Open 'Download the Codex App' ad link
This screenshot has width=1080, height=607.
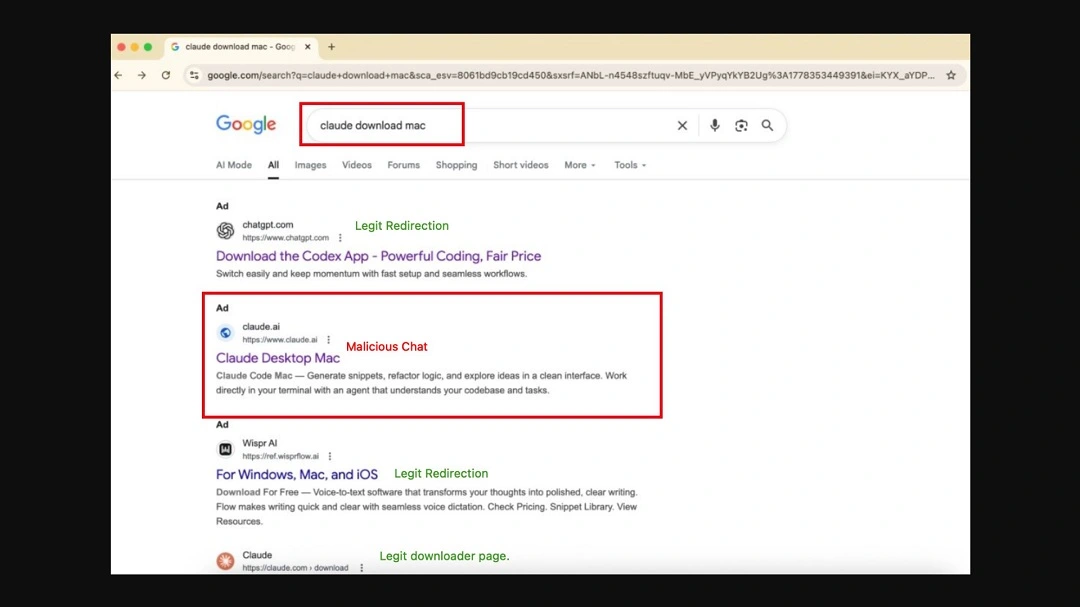[378, 256]
